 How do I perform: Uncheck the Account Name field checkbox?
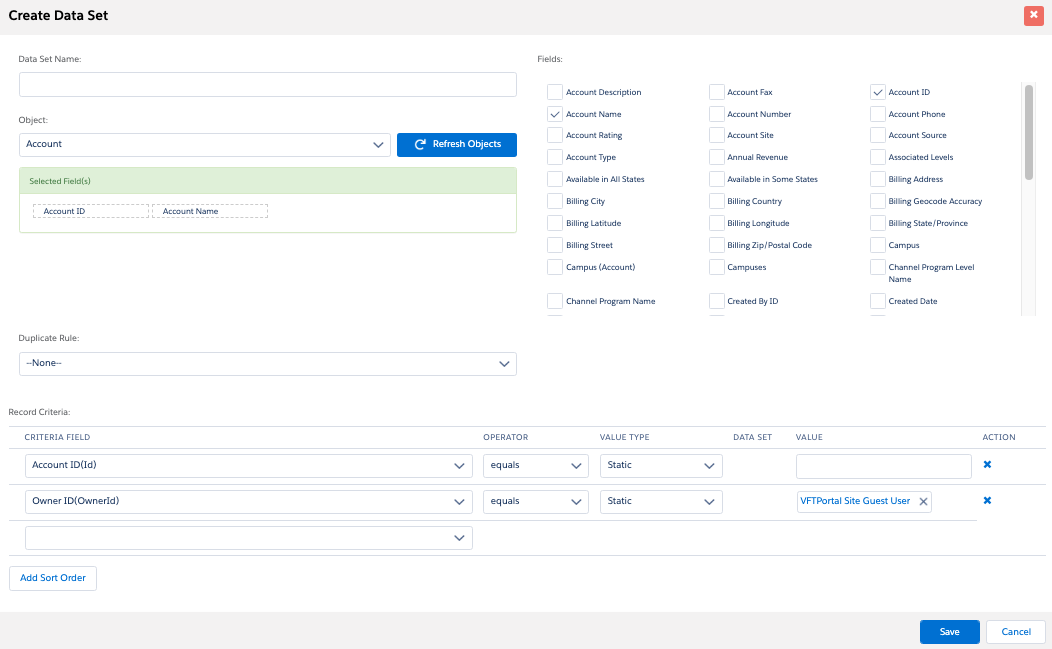(555, 114)
